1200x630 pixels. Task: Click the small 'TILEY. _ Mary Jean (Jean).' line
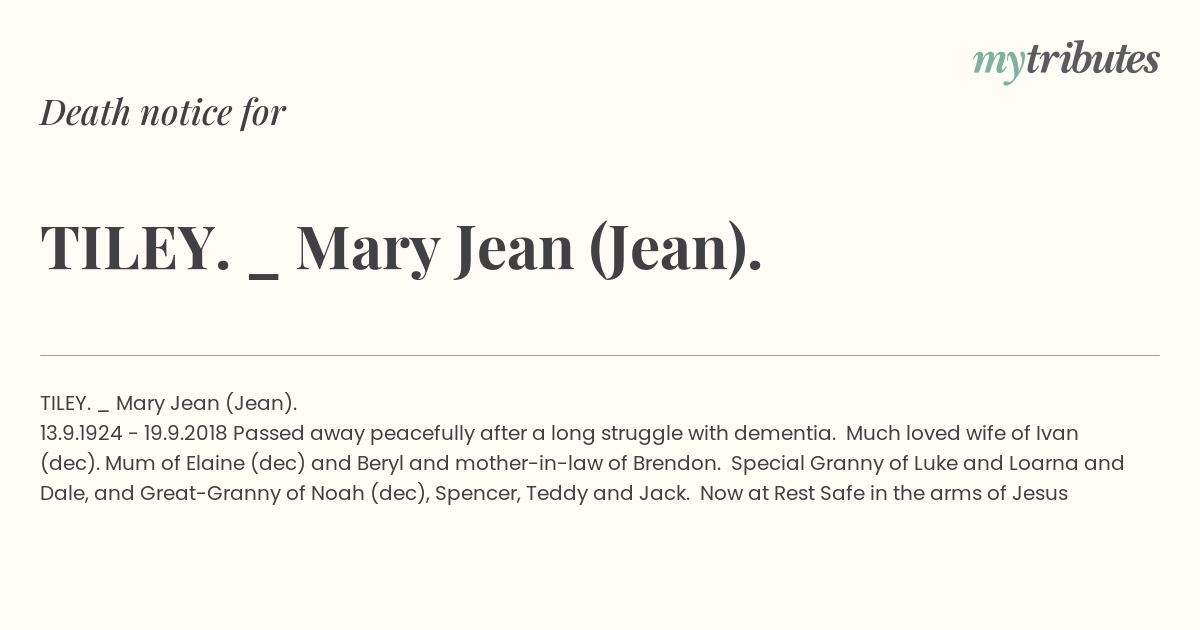pos(169,404)
